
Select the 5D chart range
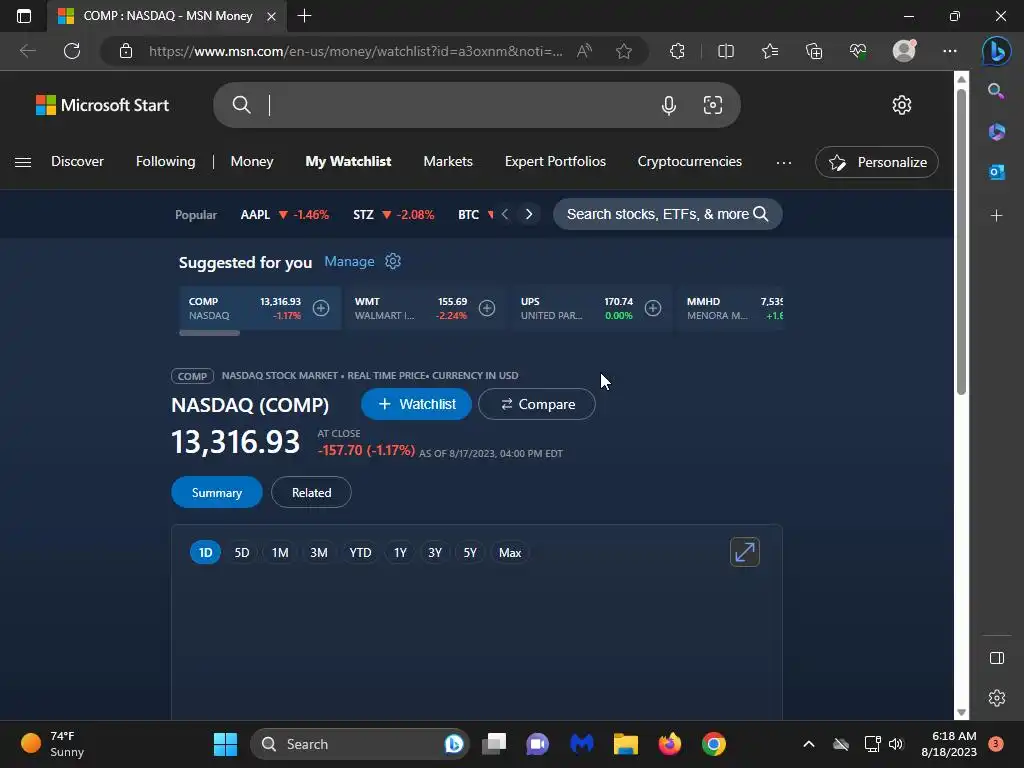coord(242,552)
